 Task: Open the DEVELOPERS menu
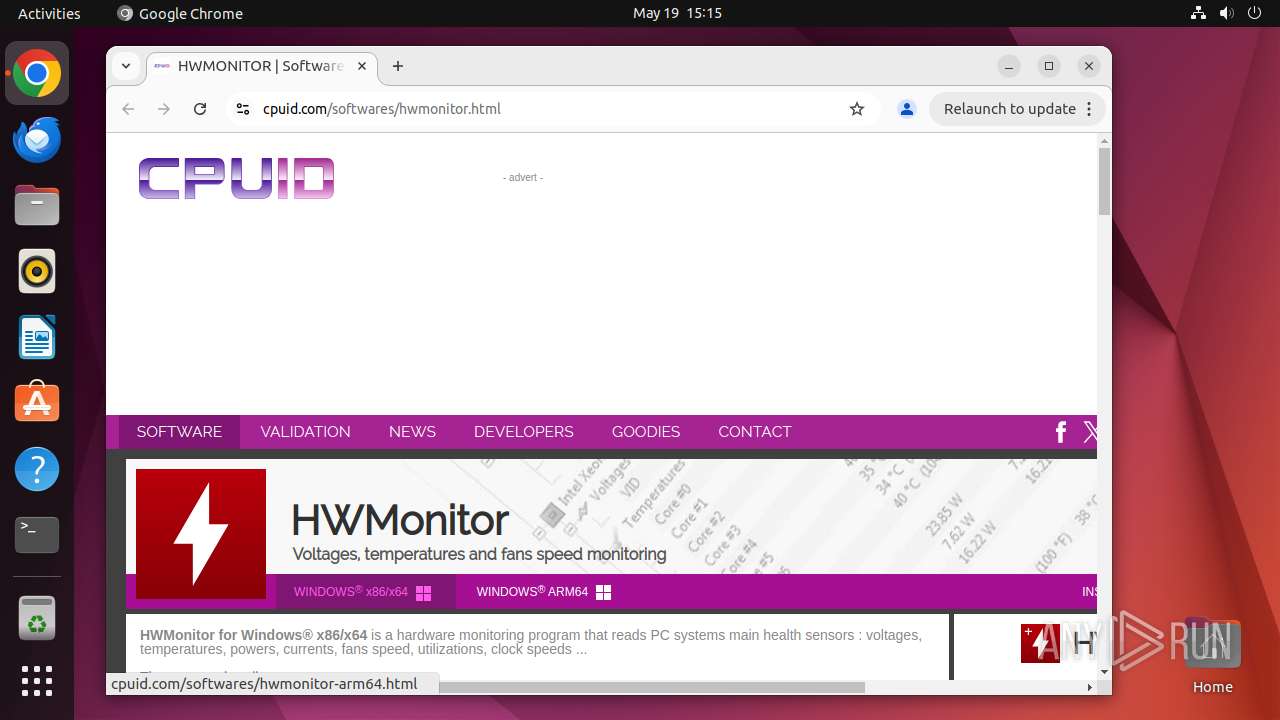pyautogui.click(x=523, y=432)
